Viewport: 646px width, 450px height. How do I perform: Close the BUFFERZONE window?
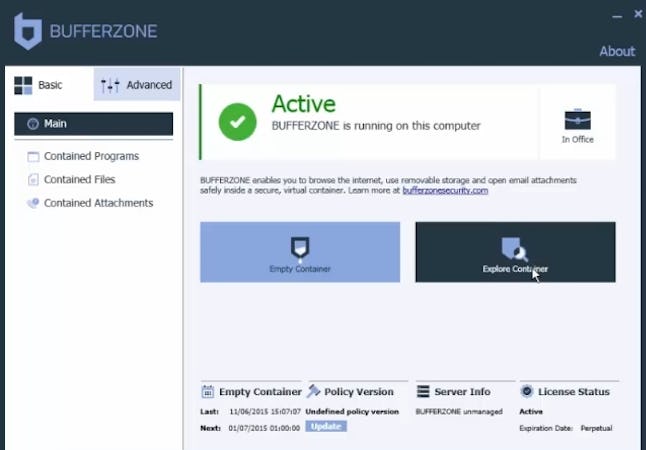(x=638, y=14)
